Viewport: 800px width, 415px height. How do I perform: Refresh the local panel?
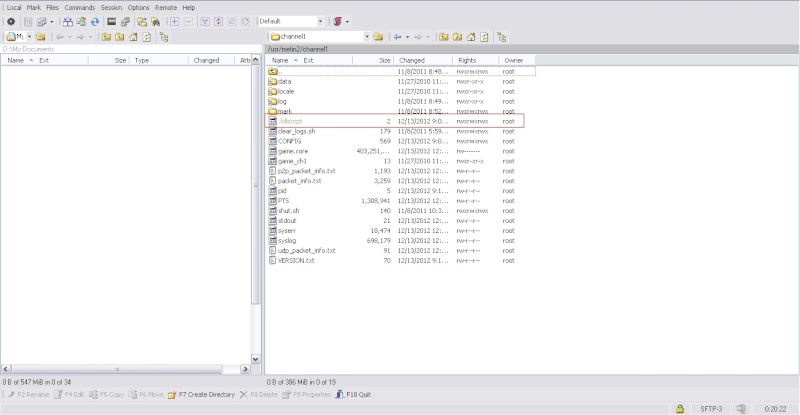[147, 37]
